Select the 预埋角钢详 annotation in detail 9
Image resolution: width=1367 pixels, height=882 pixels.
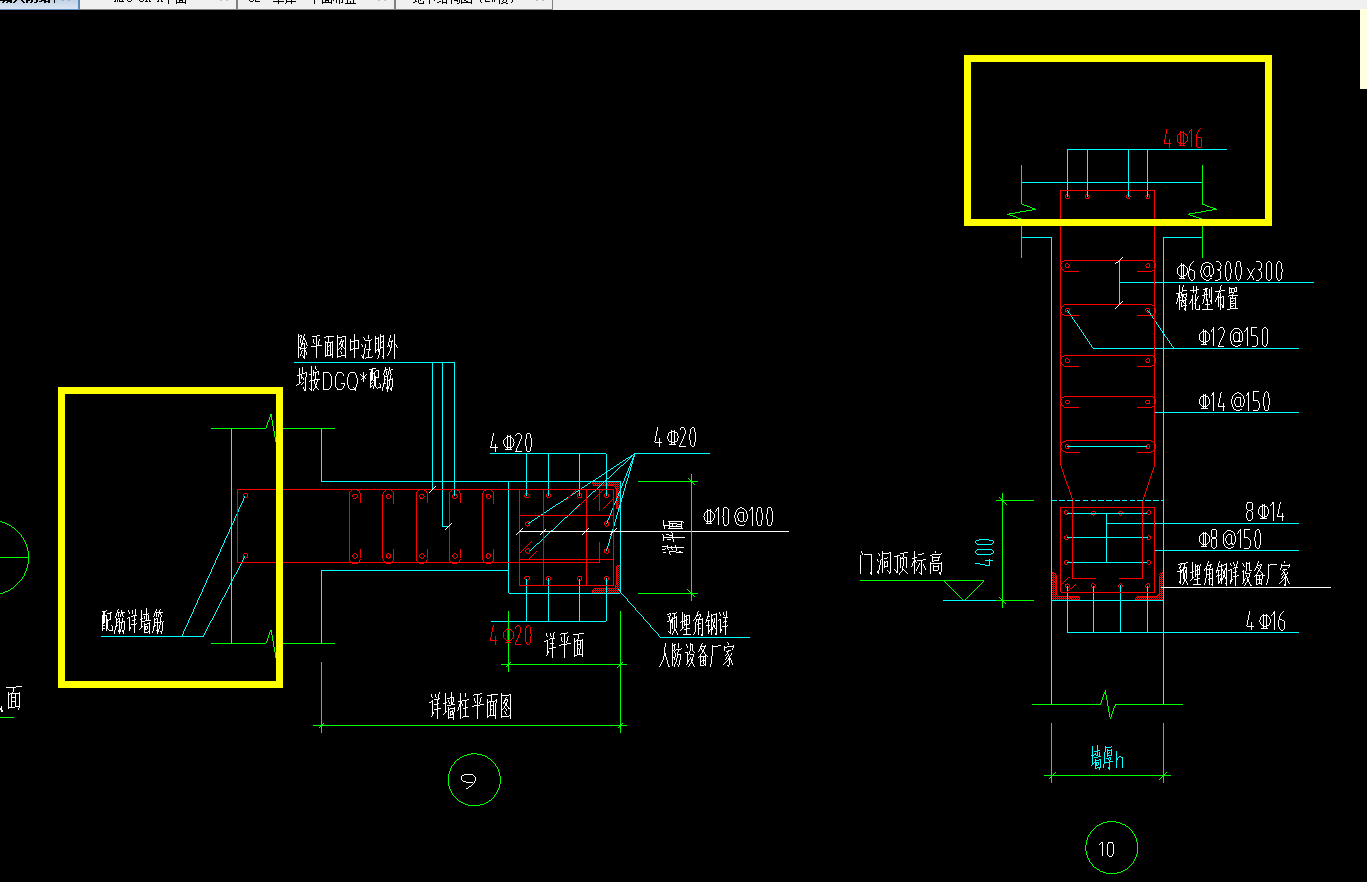click(x=699, y=625)
